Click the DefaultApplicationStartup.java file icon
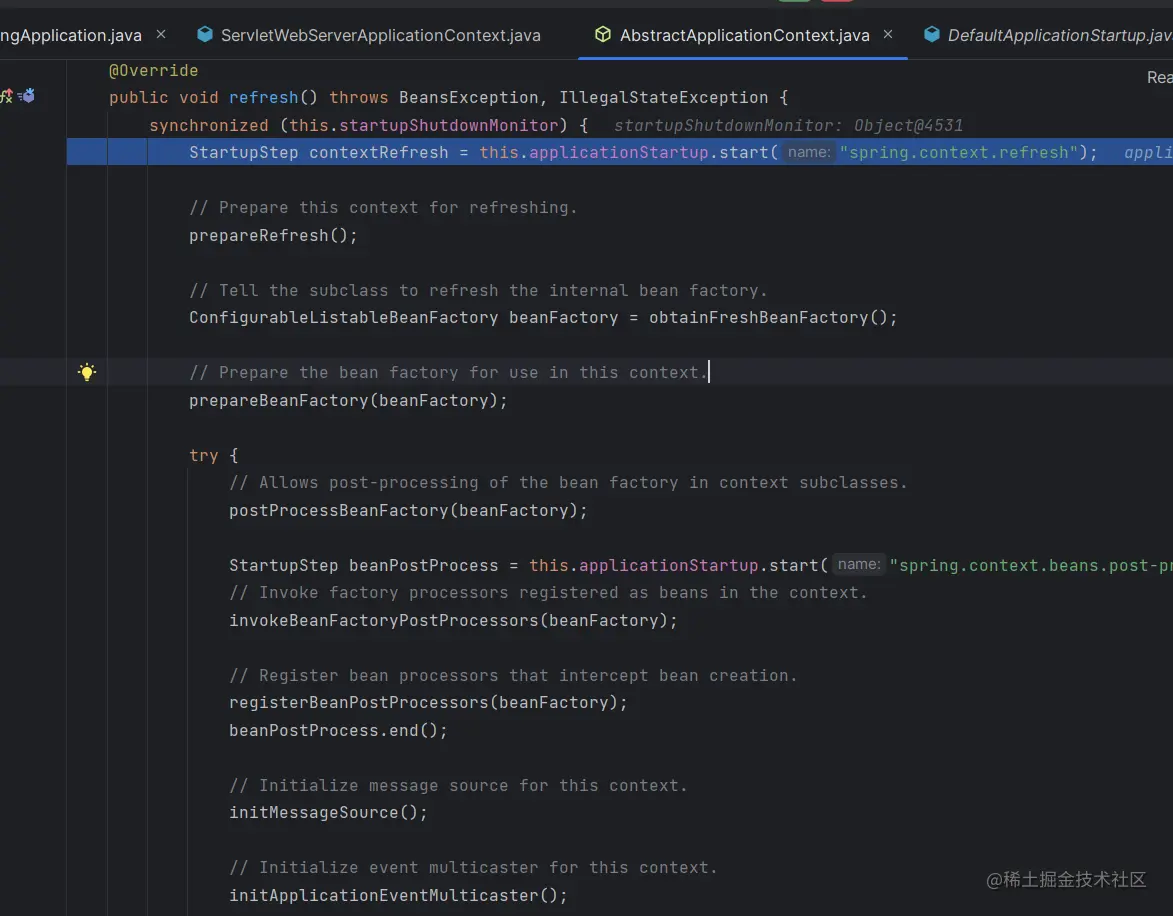This screenshot has width=1173, height=916. point(932,34)
